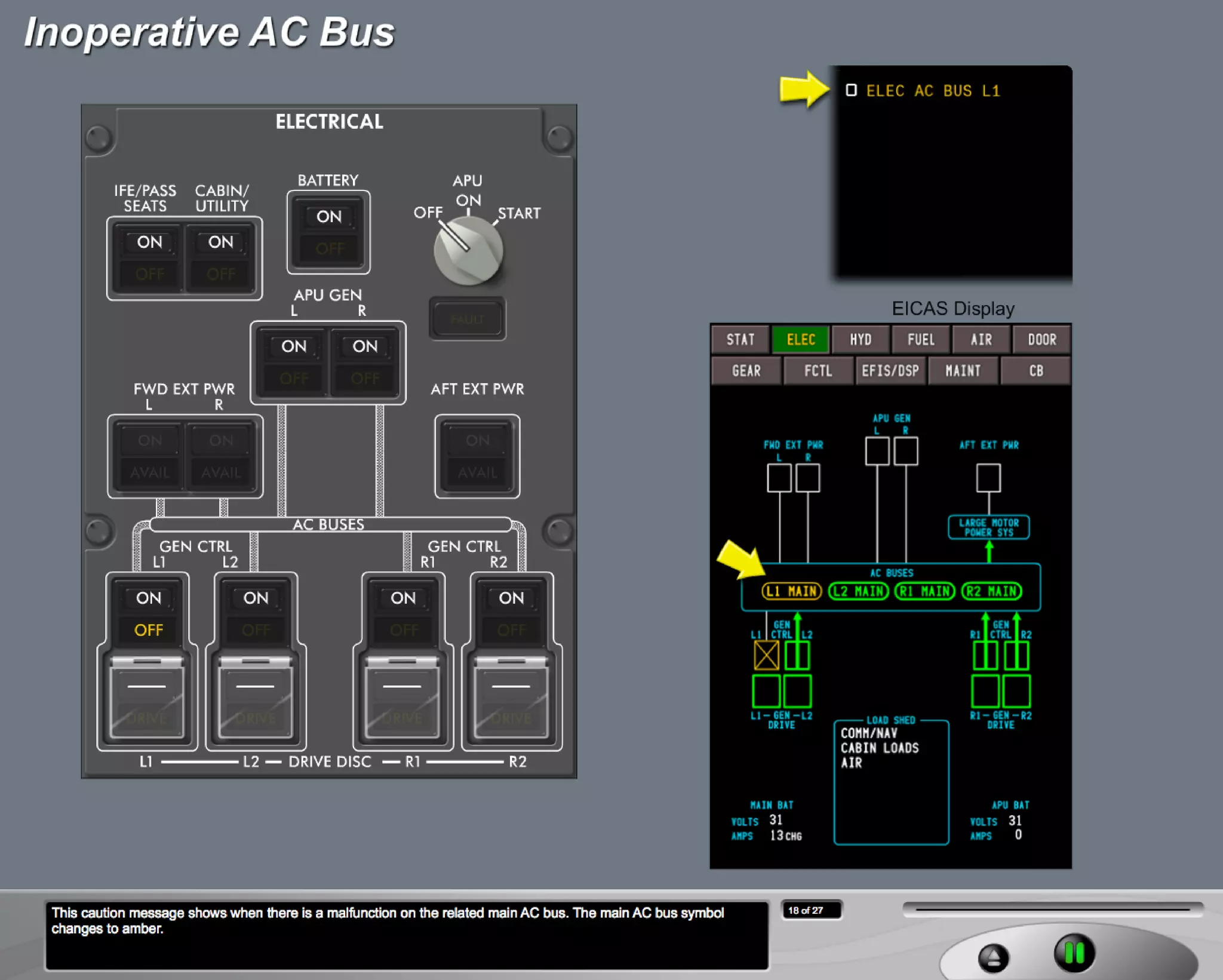
Task: Click the AFT EXT PWR box symbol
Action: [x=989, y=478]
